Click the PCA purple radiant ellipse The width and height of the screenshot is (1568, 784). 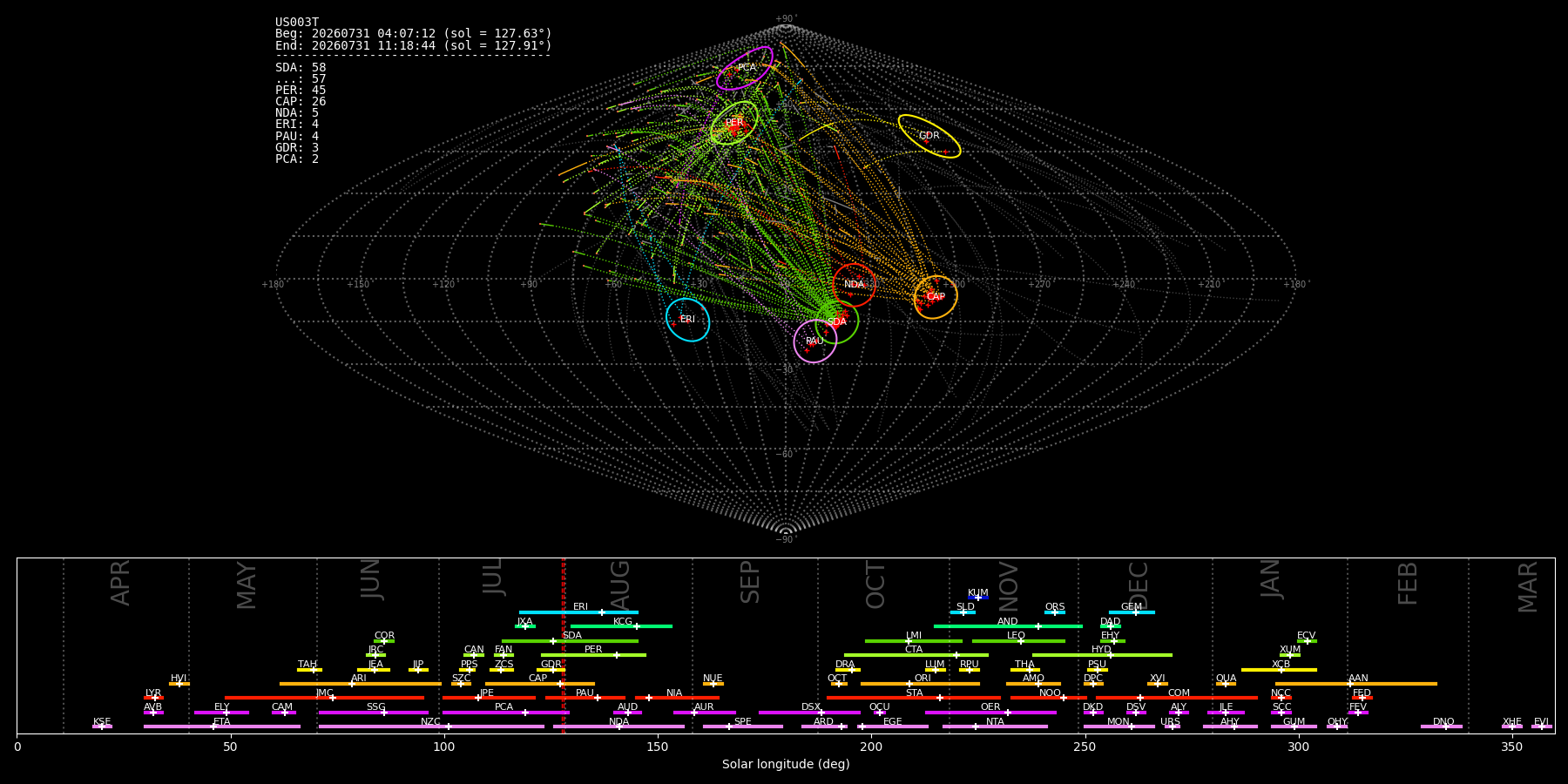coord(745,68)
